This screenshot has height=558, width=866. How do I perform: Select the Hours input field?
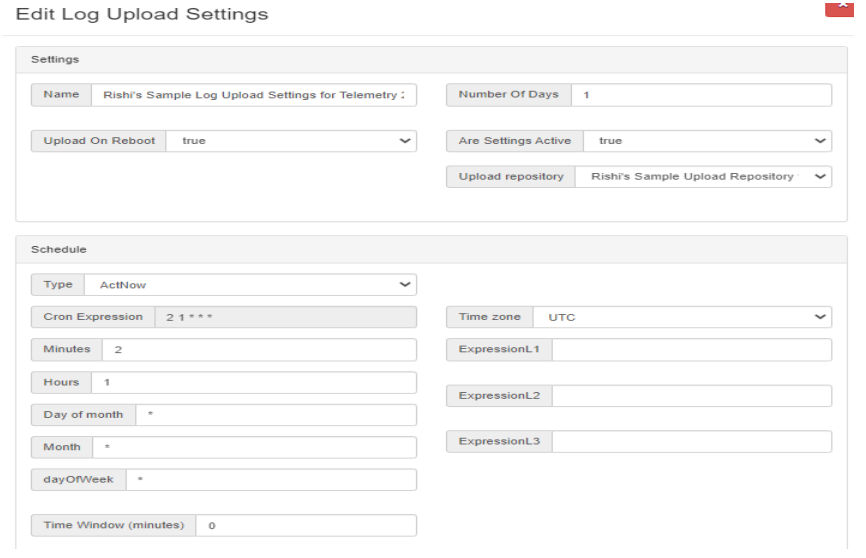tap(253, 383)
